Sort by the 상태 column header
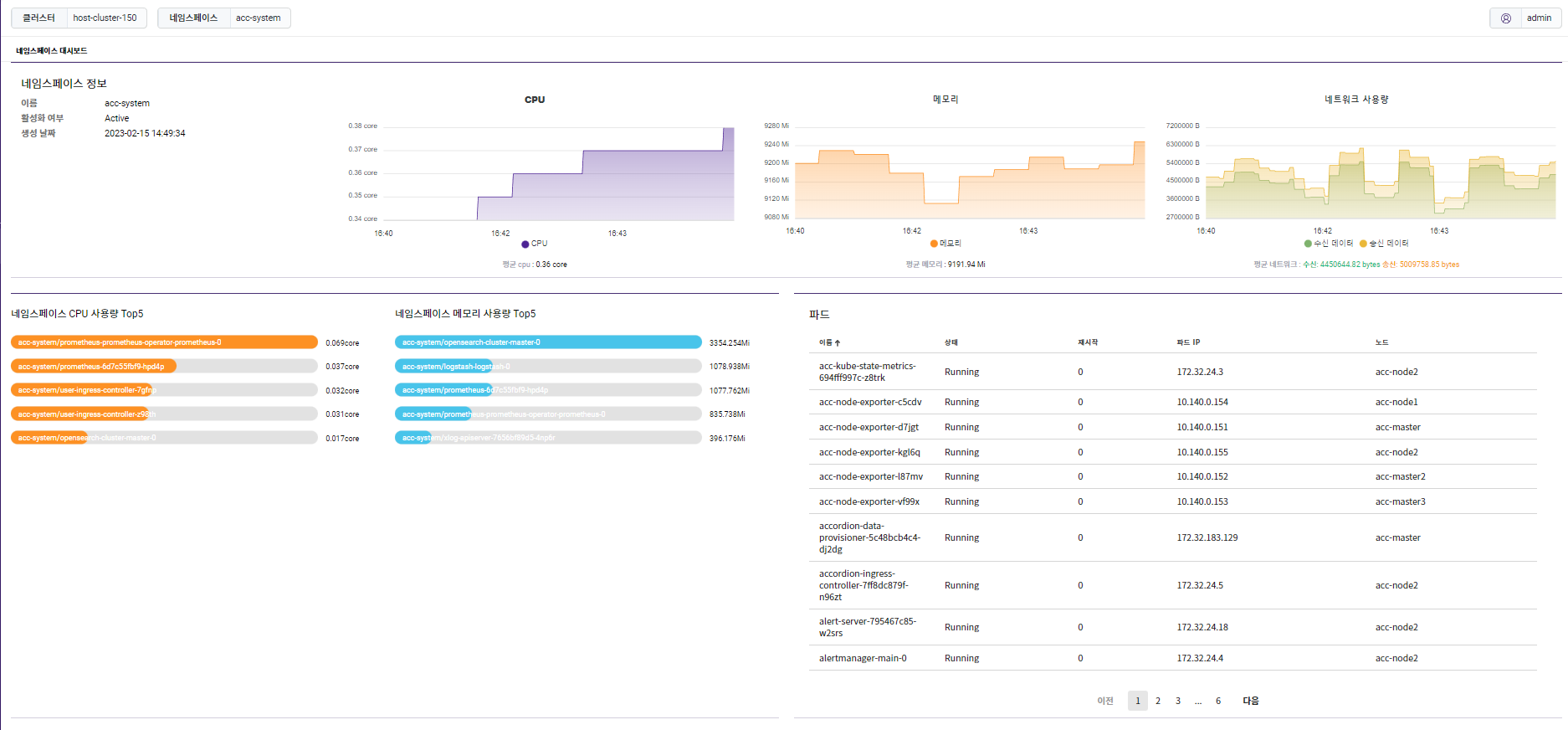The image size is (1568, 730). (951, 342)
